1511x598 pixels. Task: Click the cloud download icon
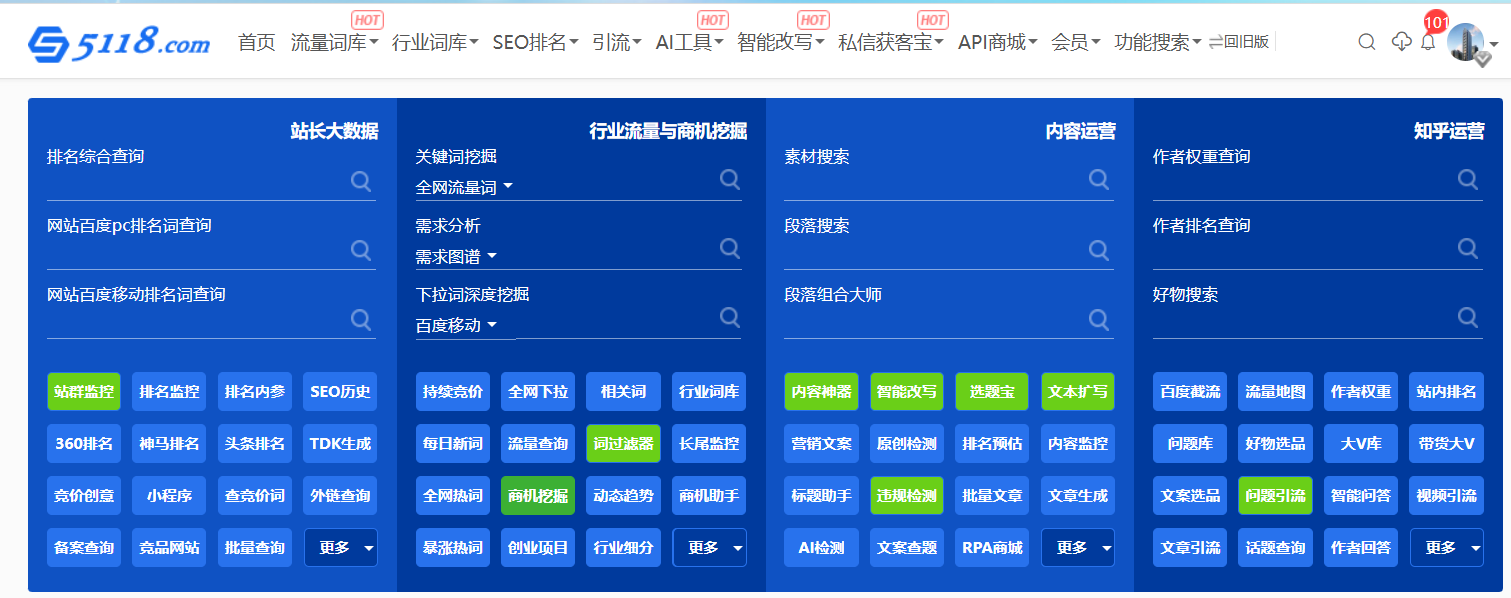tap(1402, 42)
